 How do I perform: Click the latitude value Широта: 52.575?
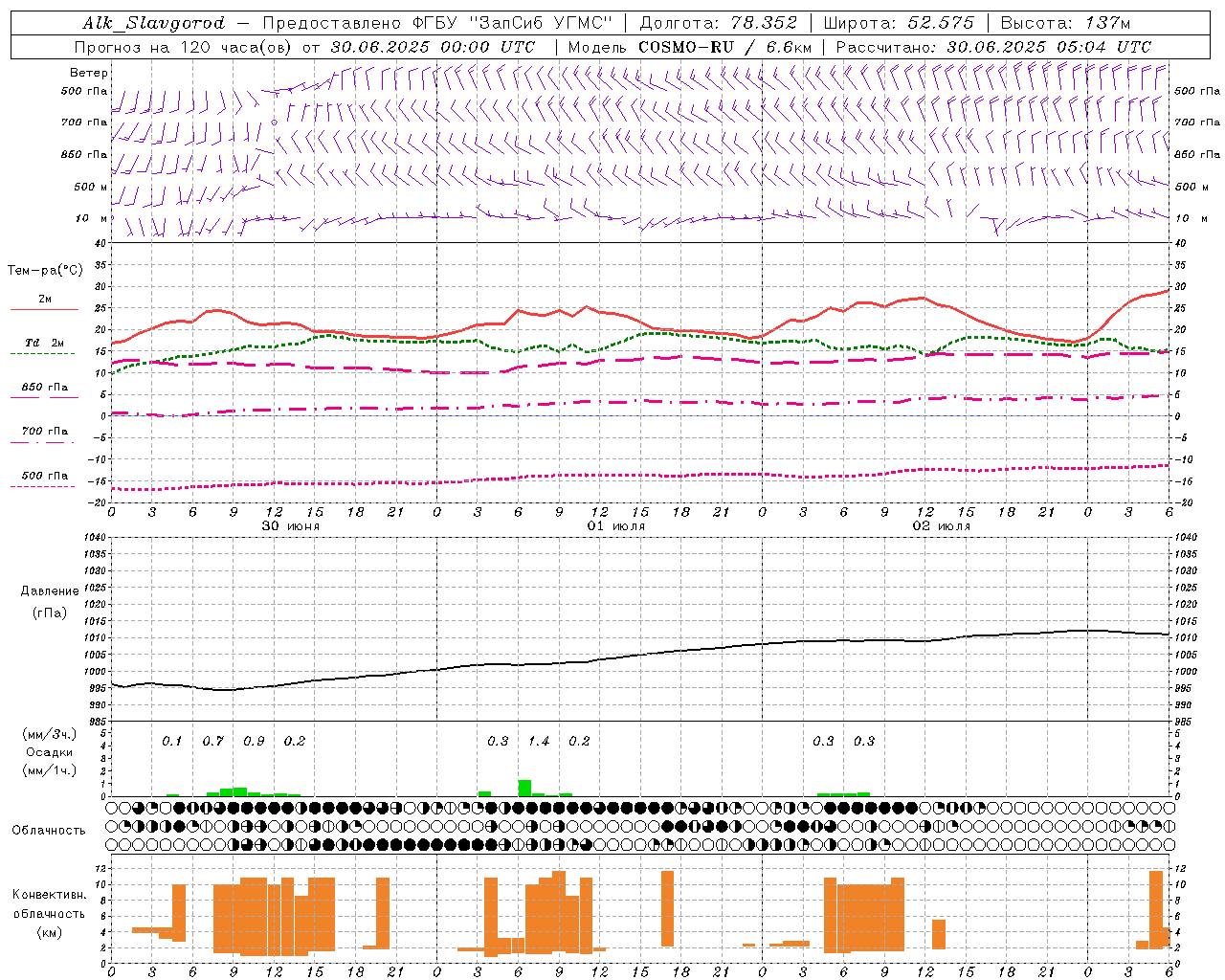899,23
